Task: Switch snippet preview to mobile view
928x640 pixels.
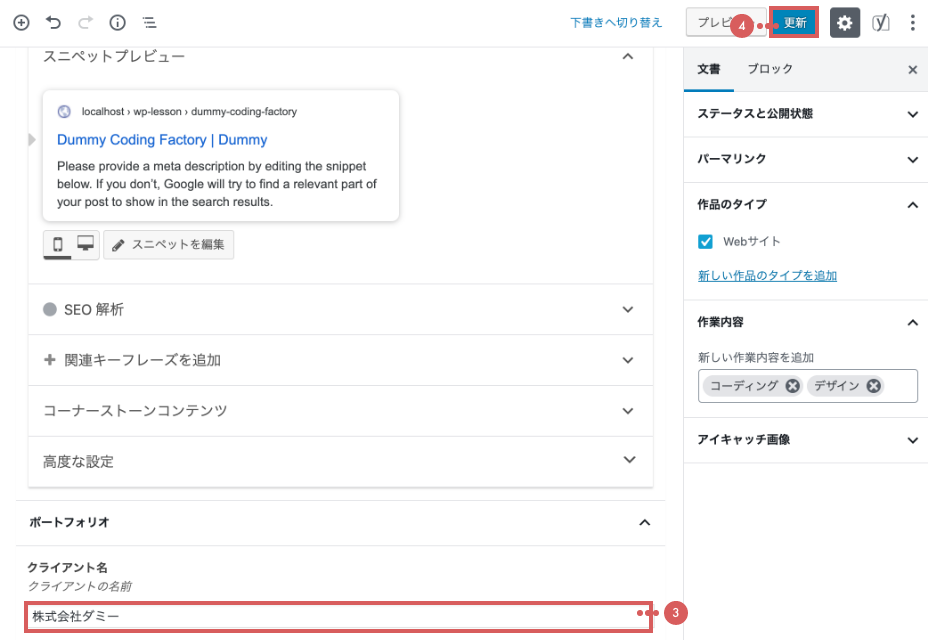Action: pos(58,244)
